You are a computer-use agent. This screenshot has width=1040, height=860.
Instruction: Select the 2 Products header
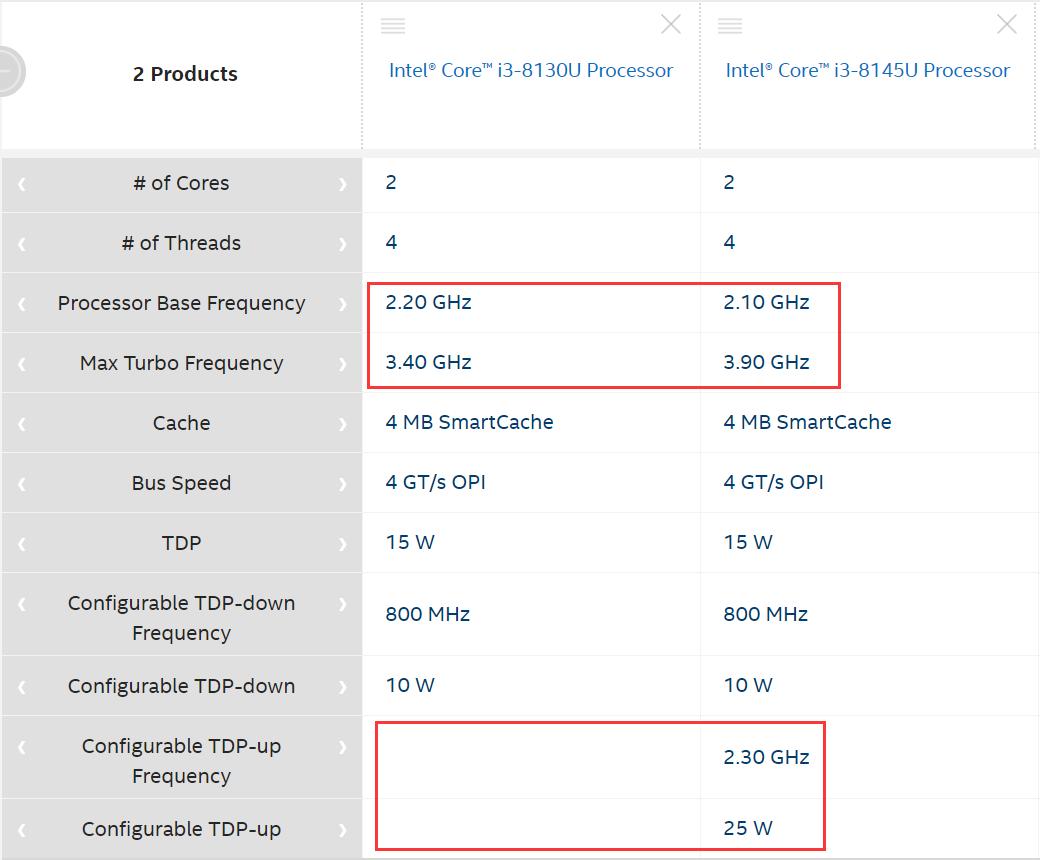coord(185,73)
